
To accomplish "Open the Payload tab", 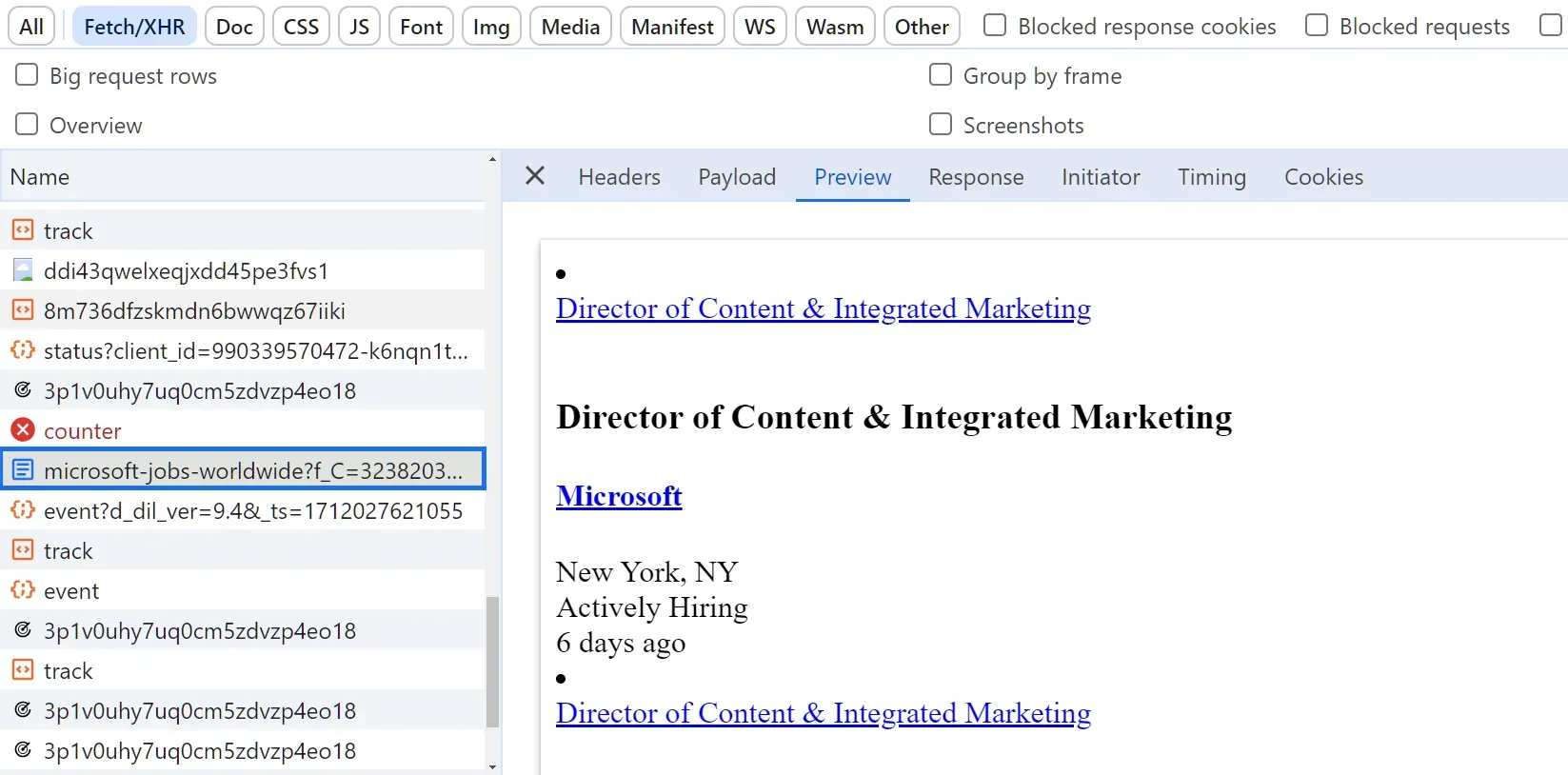I will point(737,177).
